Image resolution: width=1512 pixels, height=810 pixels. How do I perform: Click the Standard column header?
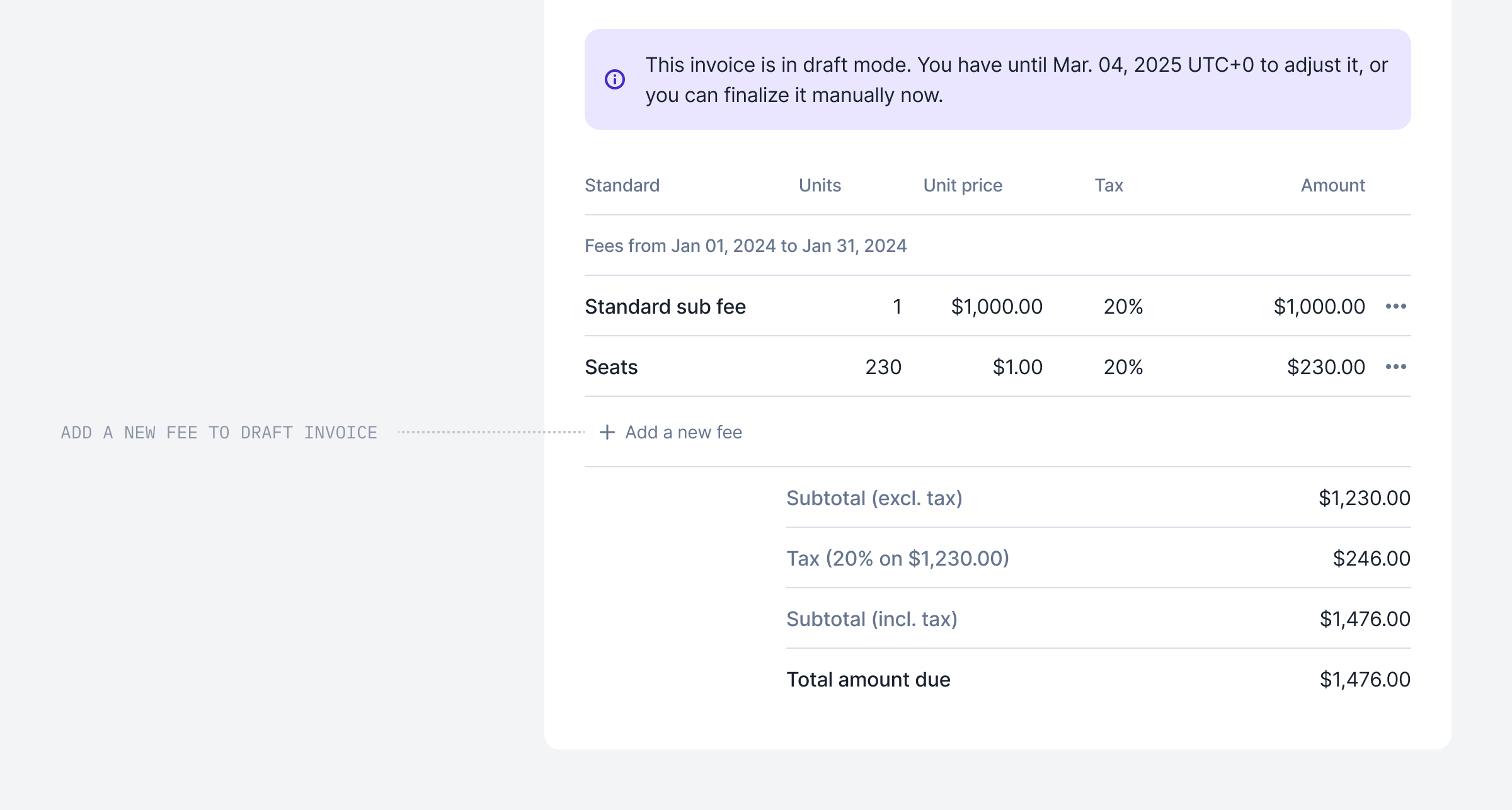pos(622,186)
